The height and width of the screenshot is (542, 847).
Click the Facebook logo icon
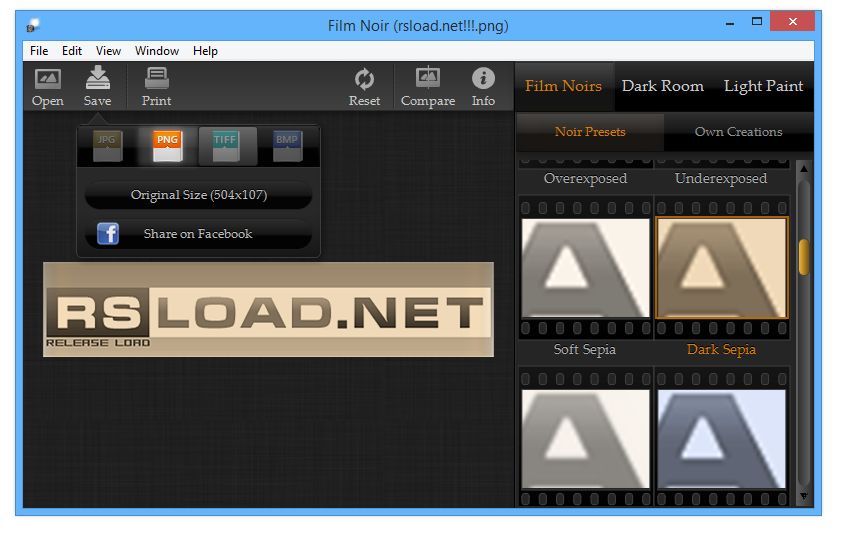[x=108, y=234]
